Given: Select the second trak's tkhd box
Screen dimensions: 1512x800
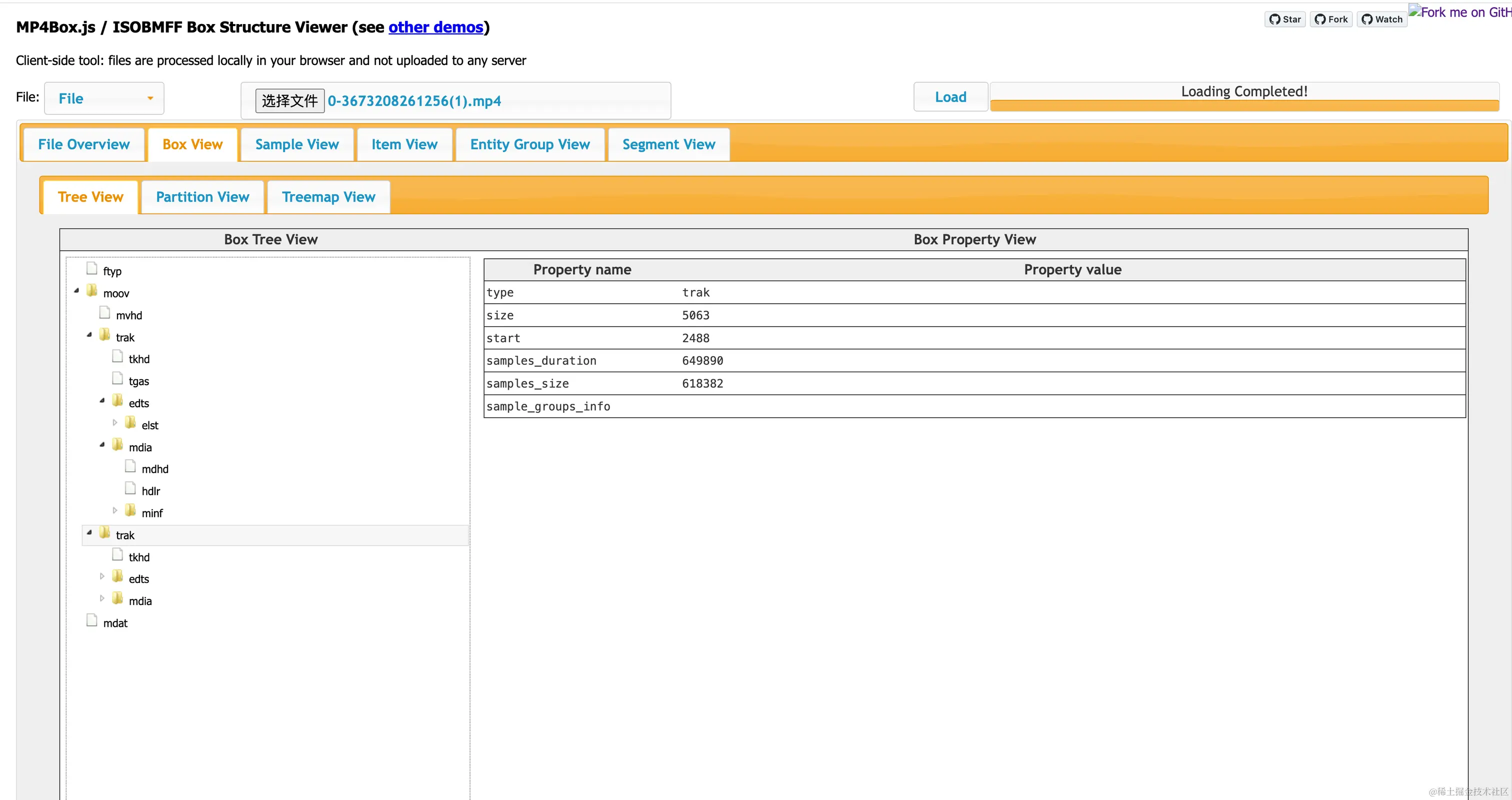Looking at the screenshot, I should [x=139, y=557].
